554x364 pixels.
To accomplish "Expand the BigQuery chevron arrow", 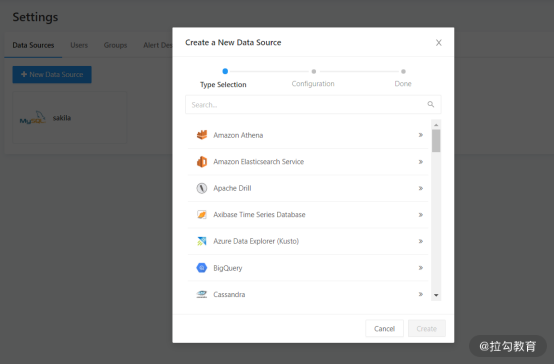I will pos(421,268).
